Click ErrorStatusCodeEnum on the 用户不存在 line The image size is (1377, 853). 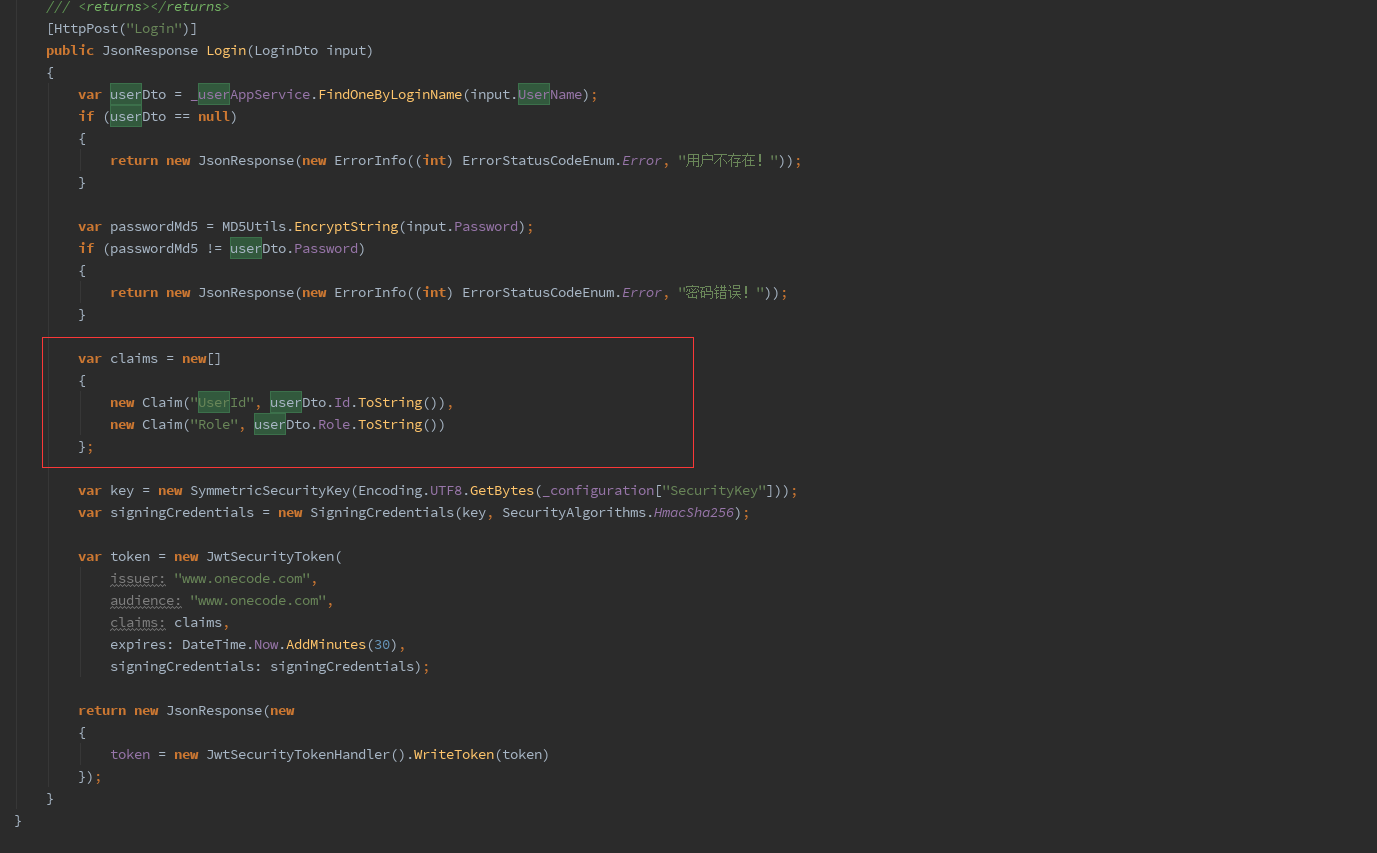[538, 160]
